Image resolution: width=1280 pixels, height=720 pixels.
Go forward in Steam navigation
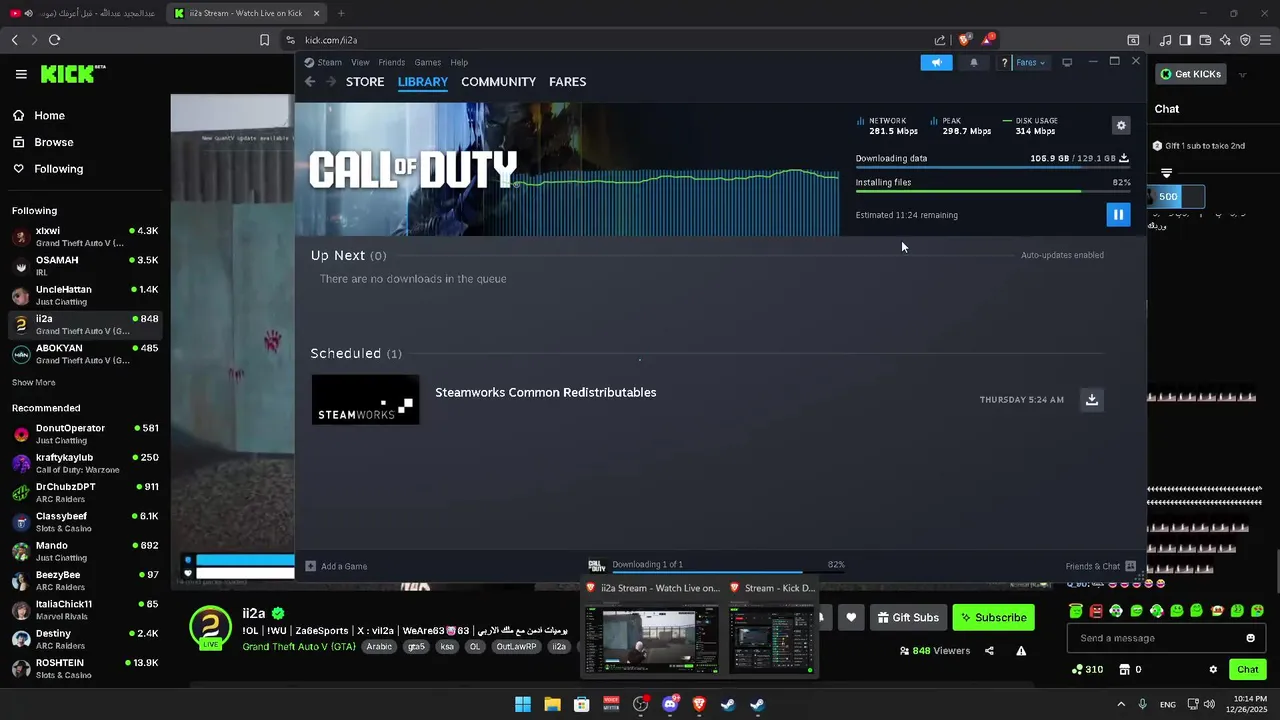[x=331, y=82]
